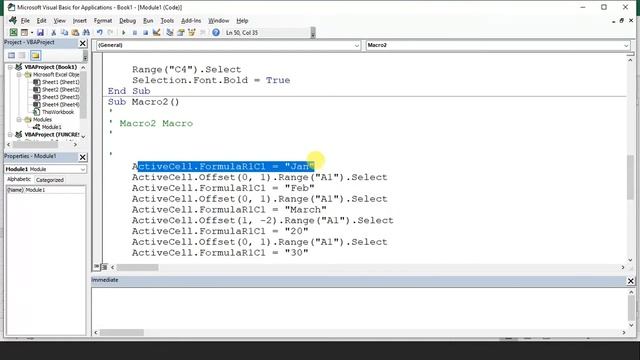640x360 pixels.
Task: Open the Add-Ins menu
Action: 191,20
